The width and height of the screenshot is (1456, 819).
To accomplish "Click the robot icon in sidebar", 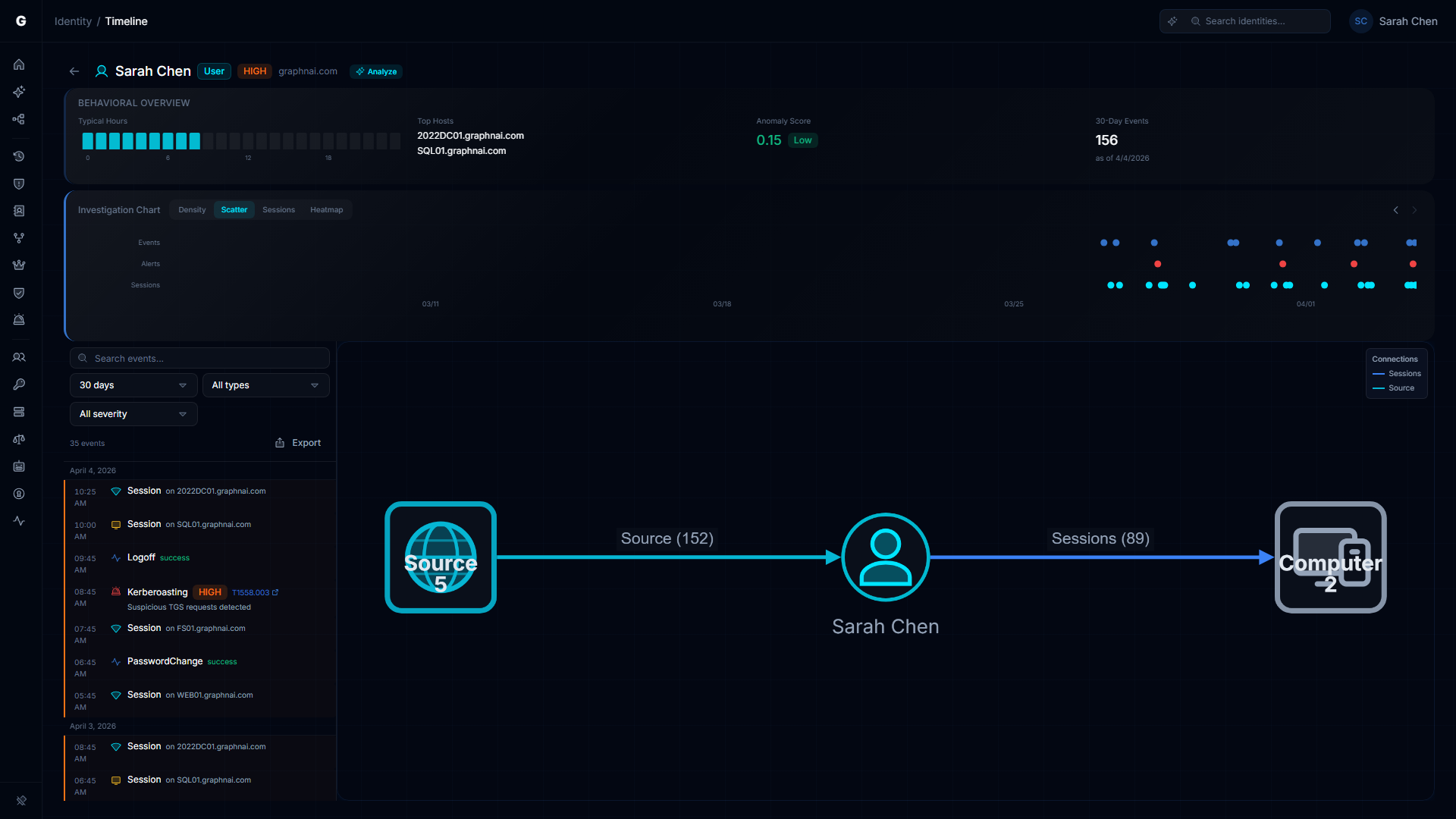I will tap(19, 466).
